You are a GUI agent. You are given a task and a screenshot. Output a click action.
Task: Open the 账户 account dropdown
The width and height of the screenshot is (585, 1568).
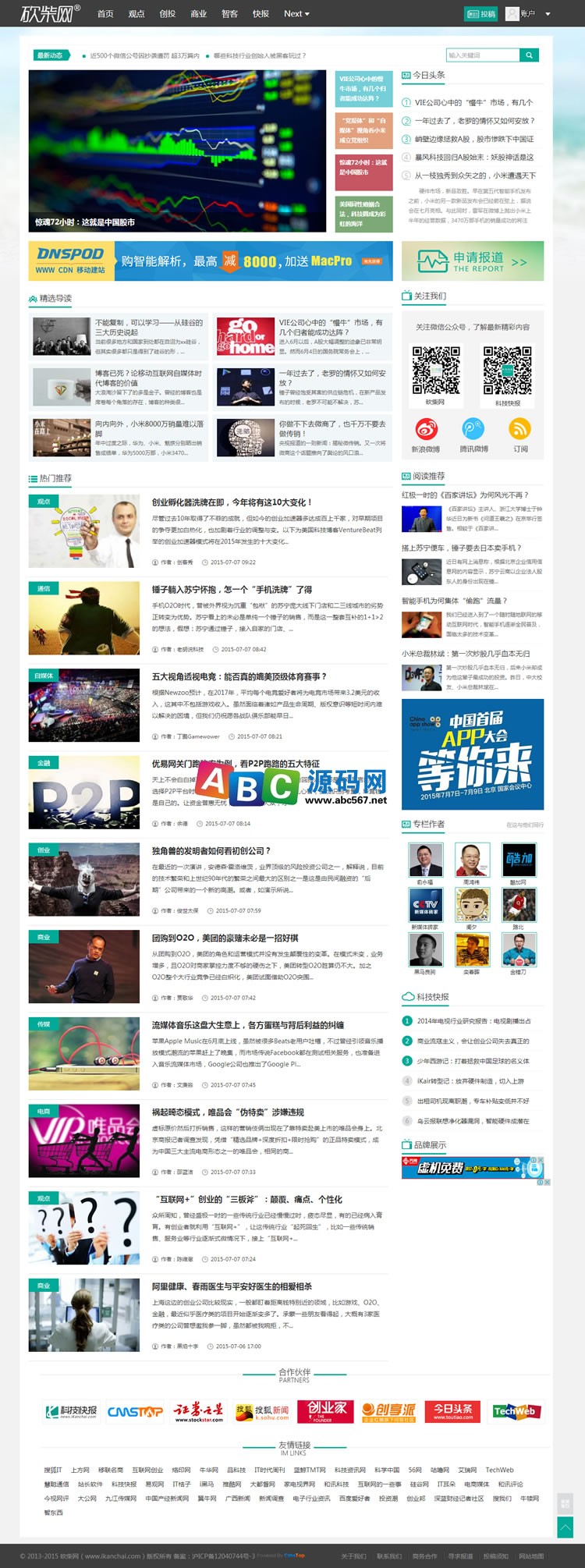pos(536,14)
